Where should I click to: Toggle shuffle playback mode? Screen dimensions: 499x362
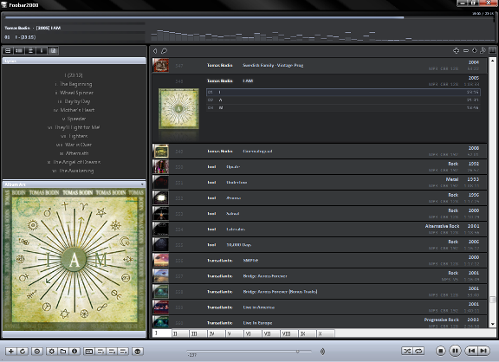pyautogui.click(x=407, y=351)
